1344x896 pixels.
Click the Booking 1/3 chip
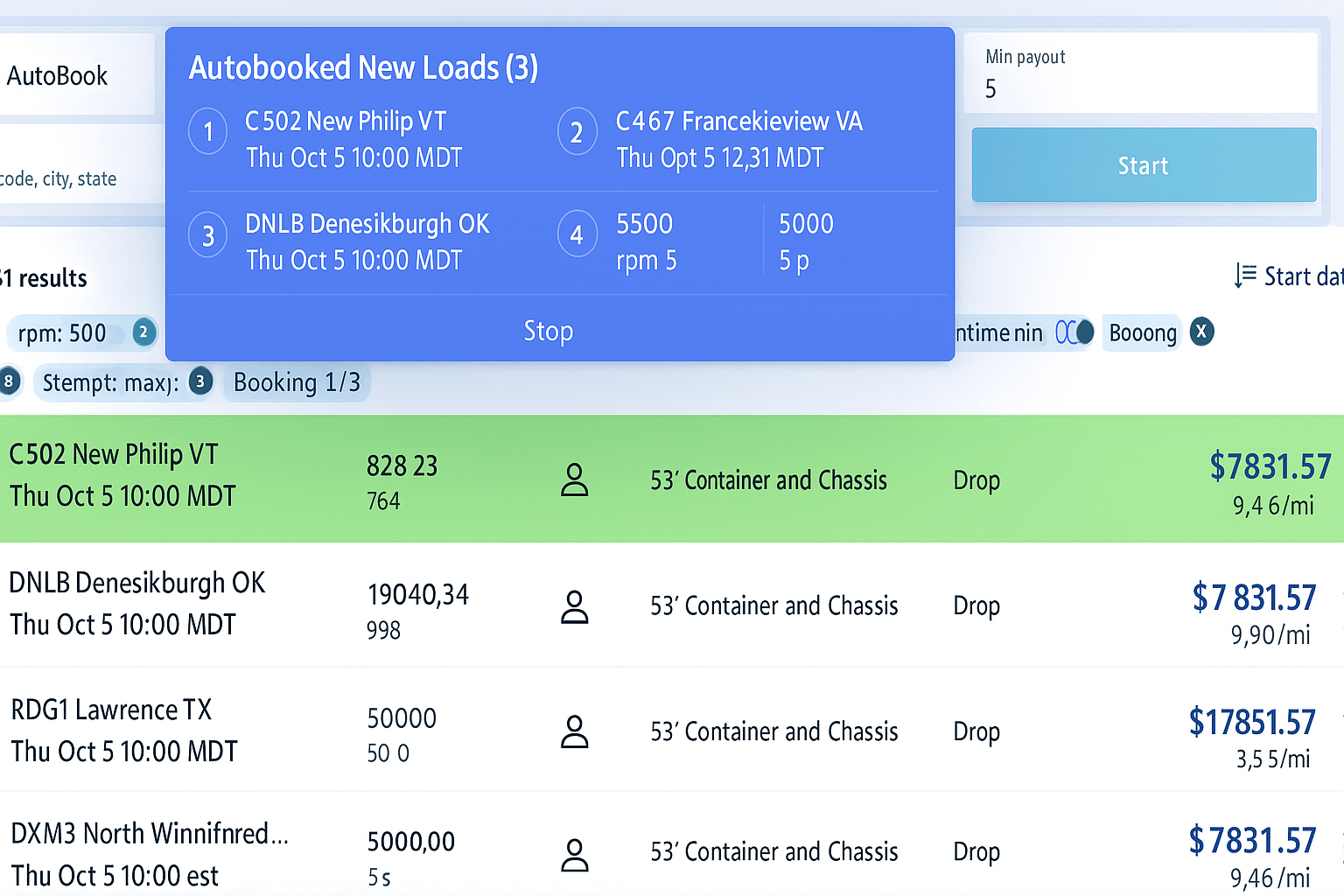[297, 382]
